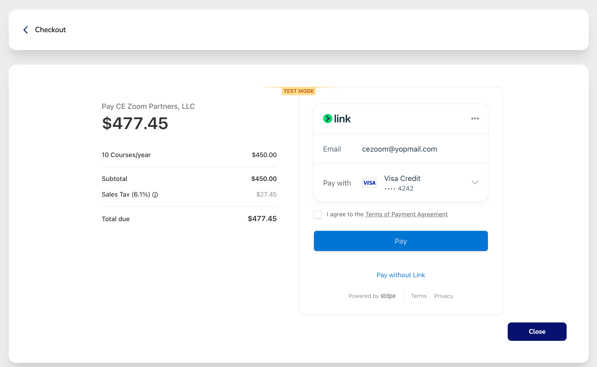The width and height of the screenshot is (597, 367).
Task: Click the green Link logo
Action: point(337,119)
